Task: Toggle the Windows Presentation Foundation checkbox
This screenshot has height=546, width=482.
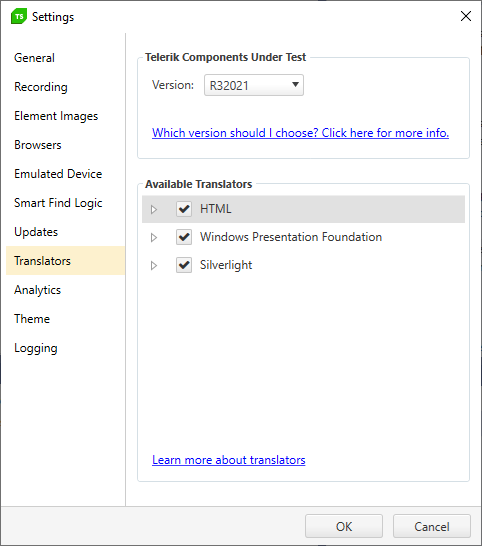Action: coord(184,237)
